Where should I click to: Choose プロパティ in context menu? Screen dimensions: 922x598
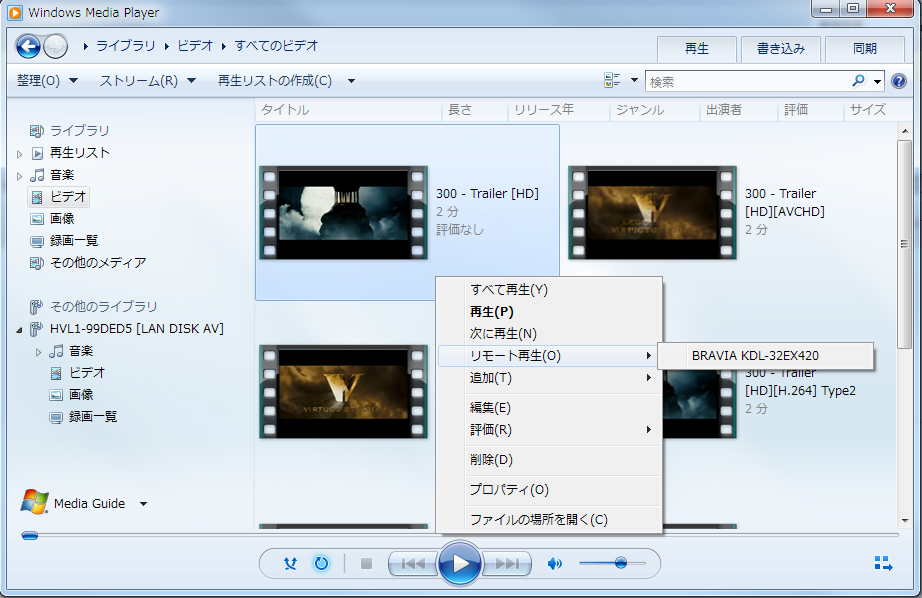click(509, 490)
